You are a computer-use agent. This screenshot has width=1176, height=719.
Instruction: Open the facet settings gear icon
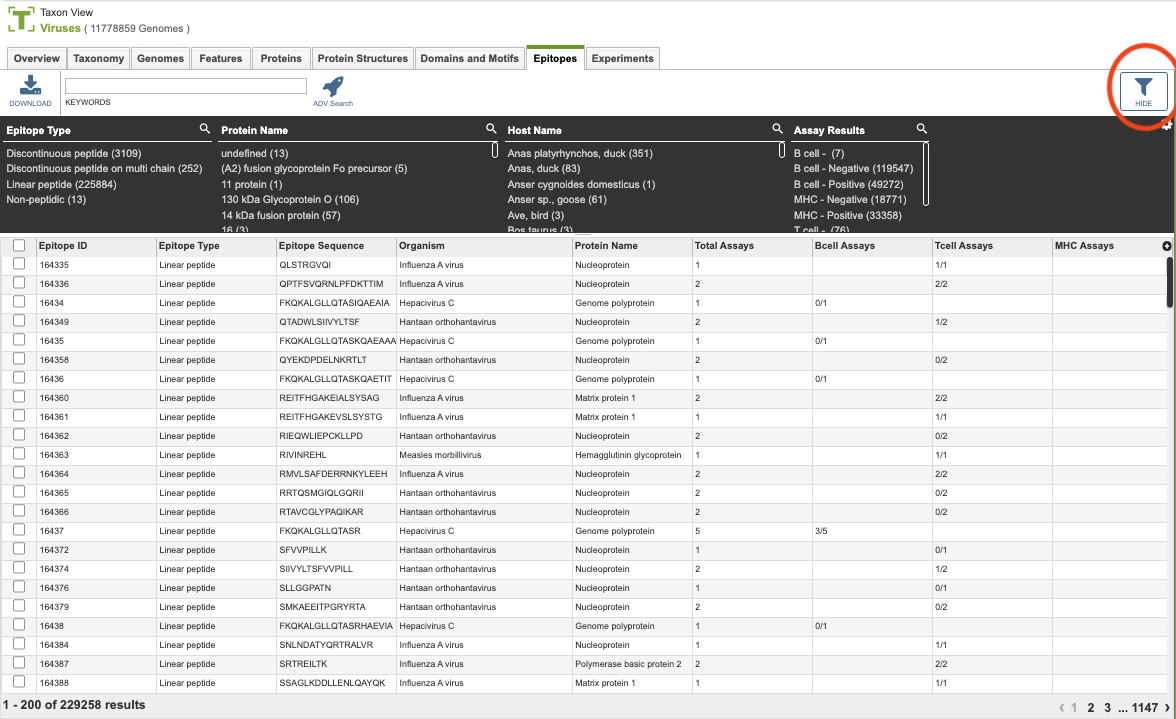pos(1167,125)
